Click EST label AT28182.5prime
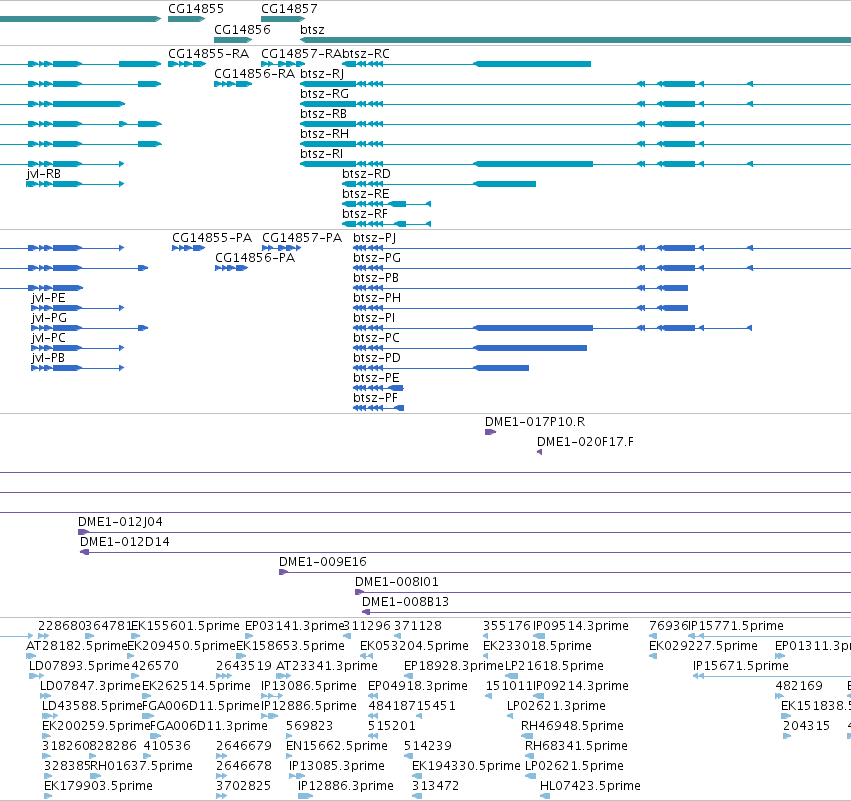This screenshot has height=801, width=851. [77, 647]
